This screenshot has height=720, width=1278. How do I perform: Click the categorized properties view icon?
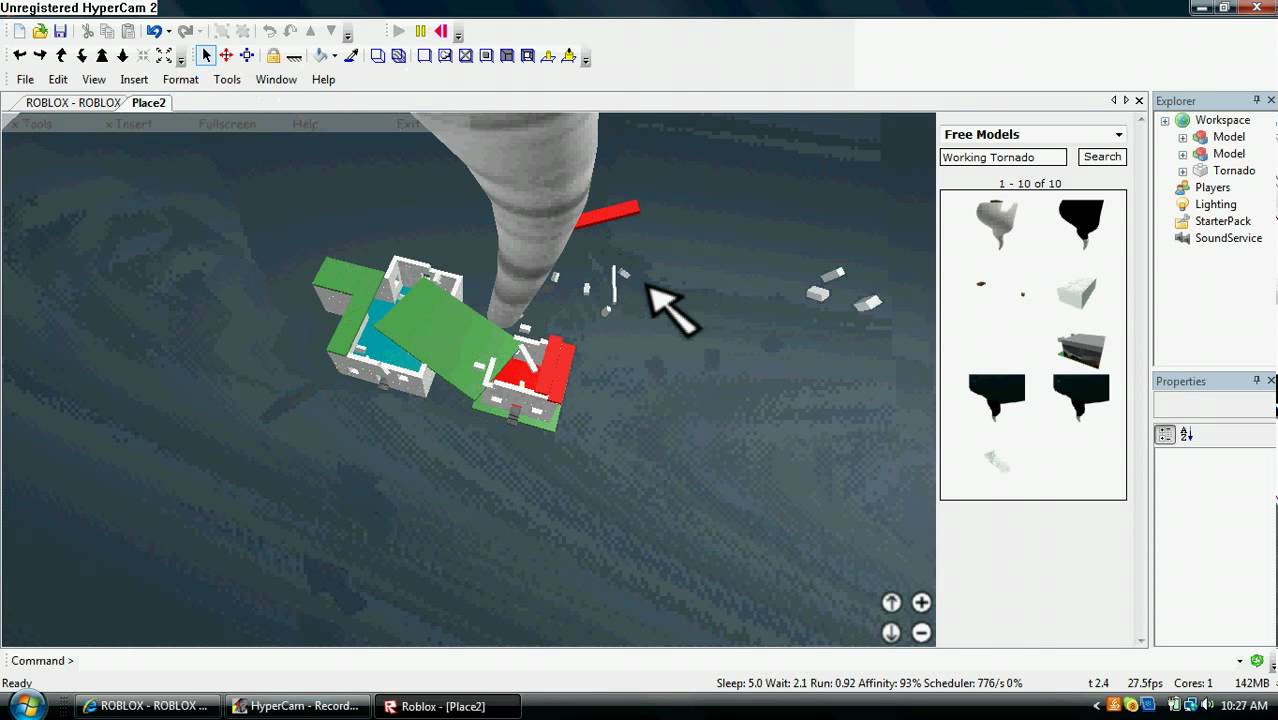coord(1165,435)
